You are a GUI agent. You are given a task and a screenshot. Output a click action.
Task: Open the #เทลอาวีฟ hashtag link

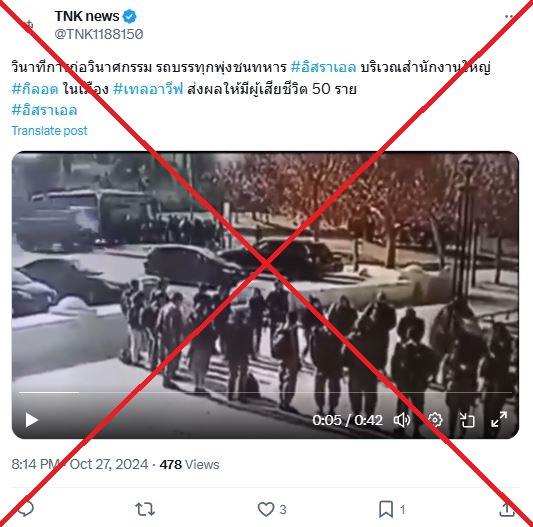[148, 89]
